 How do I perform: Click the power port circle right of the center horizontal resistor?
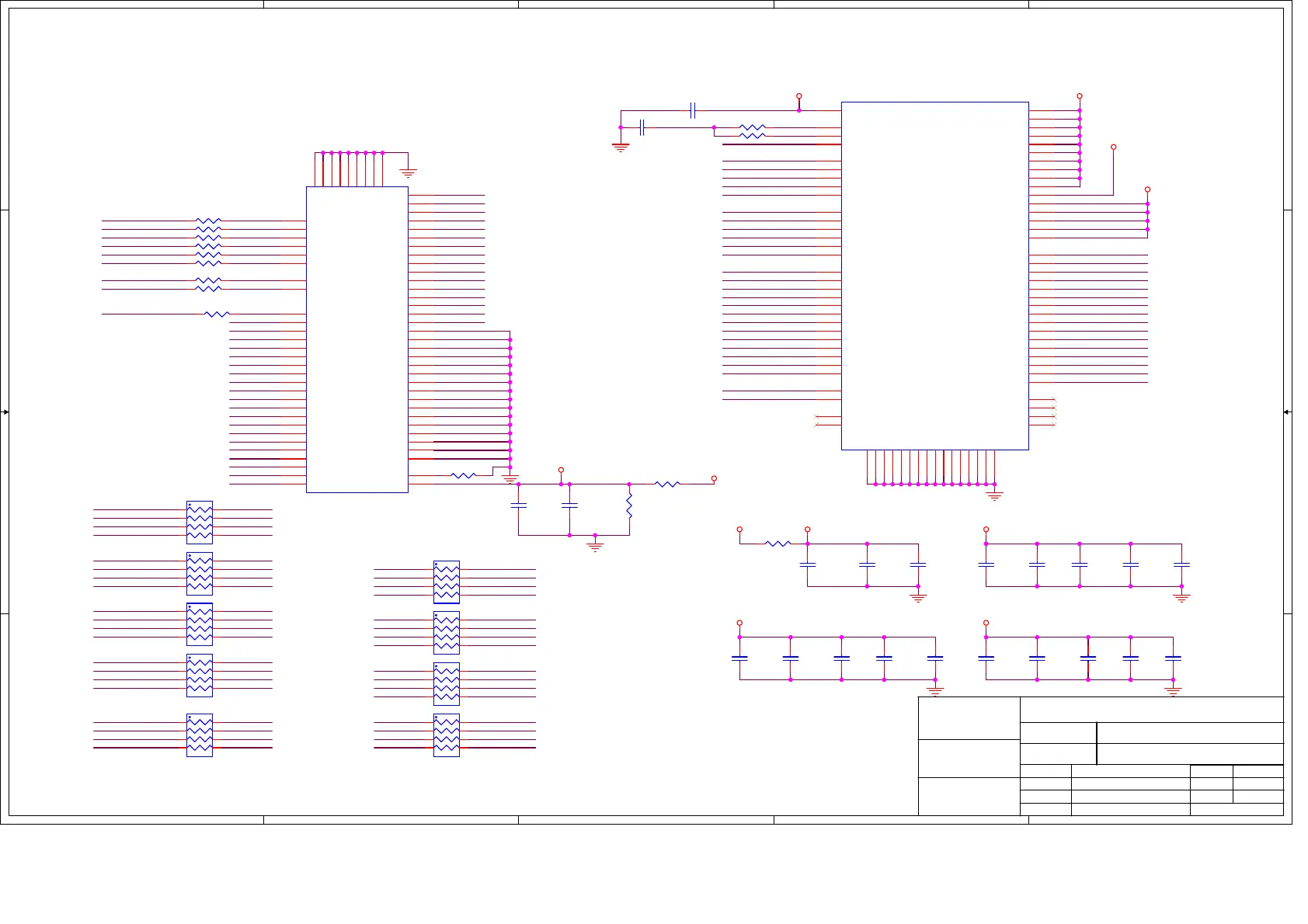(714, 478)
